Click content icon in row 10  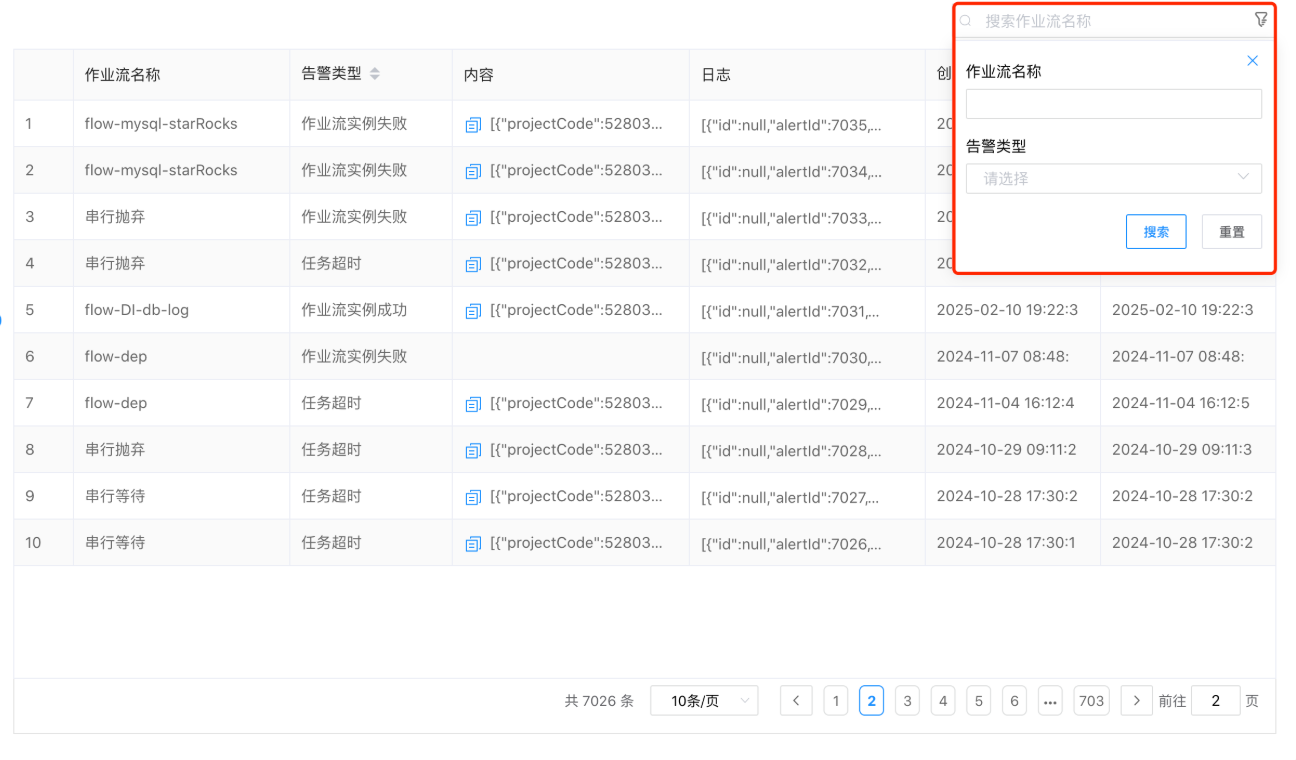[473, 544]
